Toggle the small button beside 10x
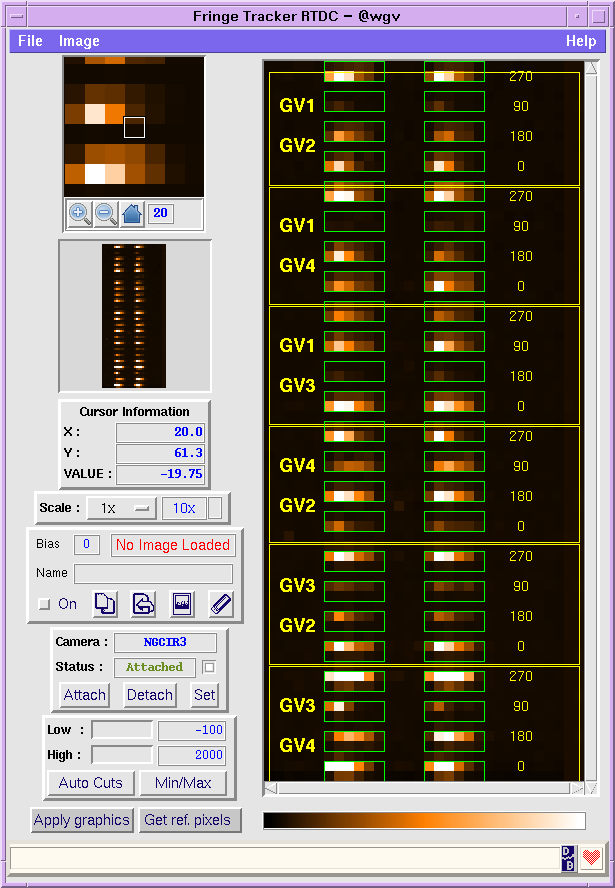Image resolution: width=615 pixels, height=888 pixels. pos(215,508)
